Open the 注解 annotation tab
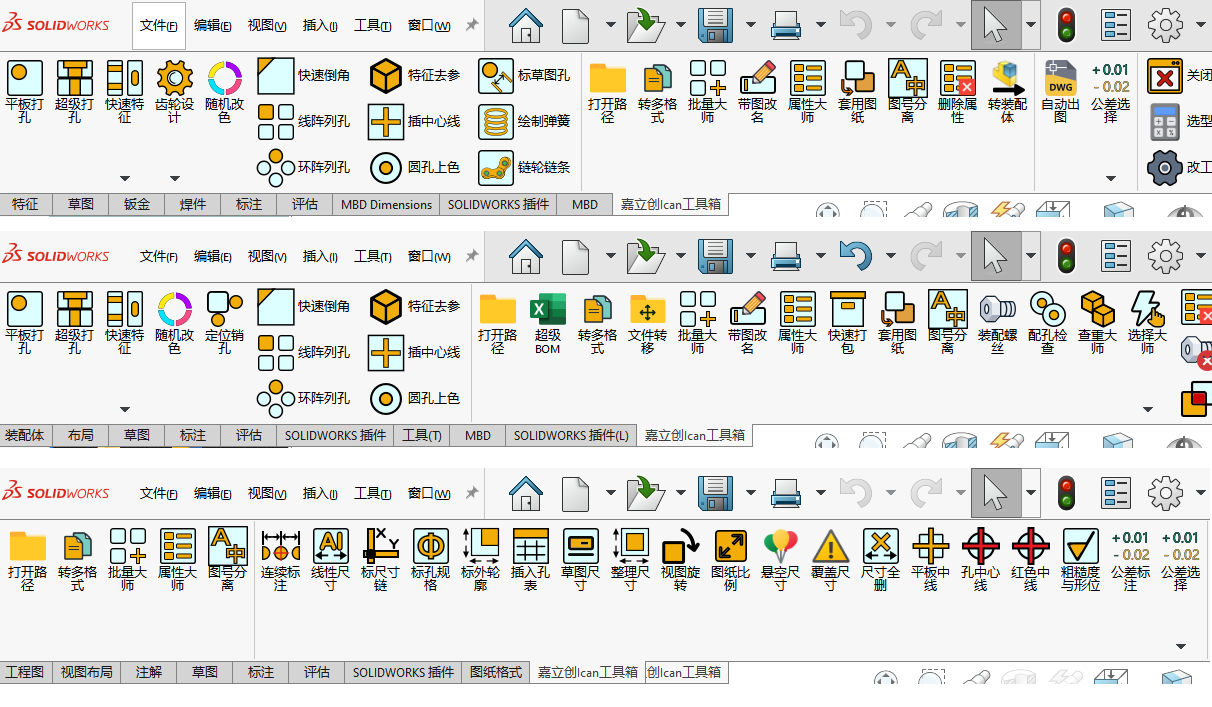The image size is (1212, 707). 149,672
